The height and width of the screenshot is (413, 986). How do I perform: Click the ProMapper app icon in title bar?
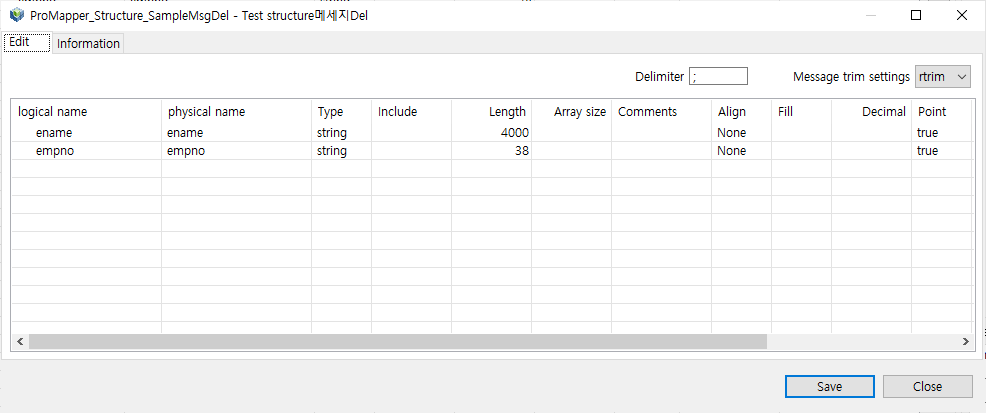[x=16, y=15]
